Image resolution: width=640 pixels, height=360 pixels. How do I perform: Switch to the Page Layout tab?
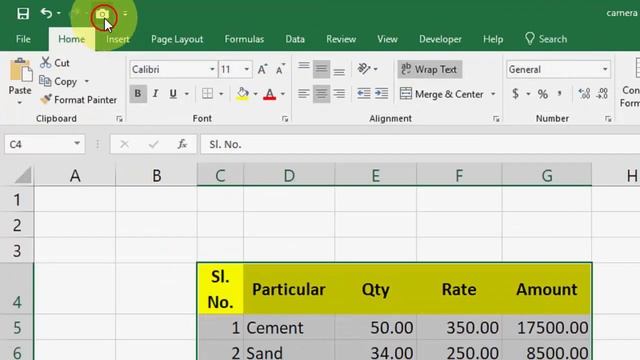[x=177, y=39]
